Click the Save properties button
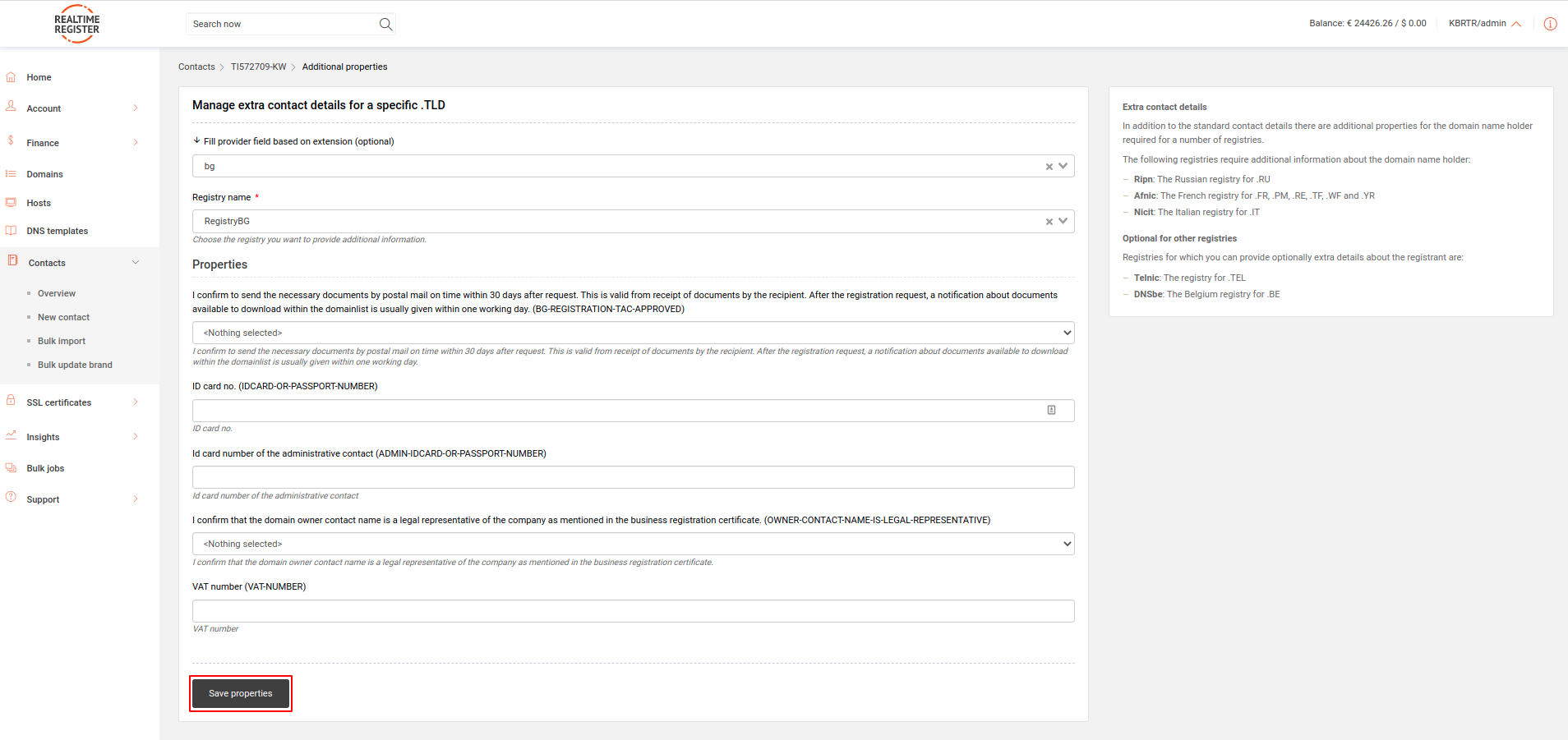This screenshot has width=1568, height=740. click(x=241, y=693)
